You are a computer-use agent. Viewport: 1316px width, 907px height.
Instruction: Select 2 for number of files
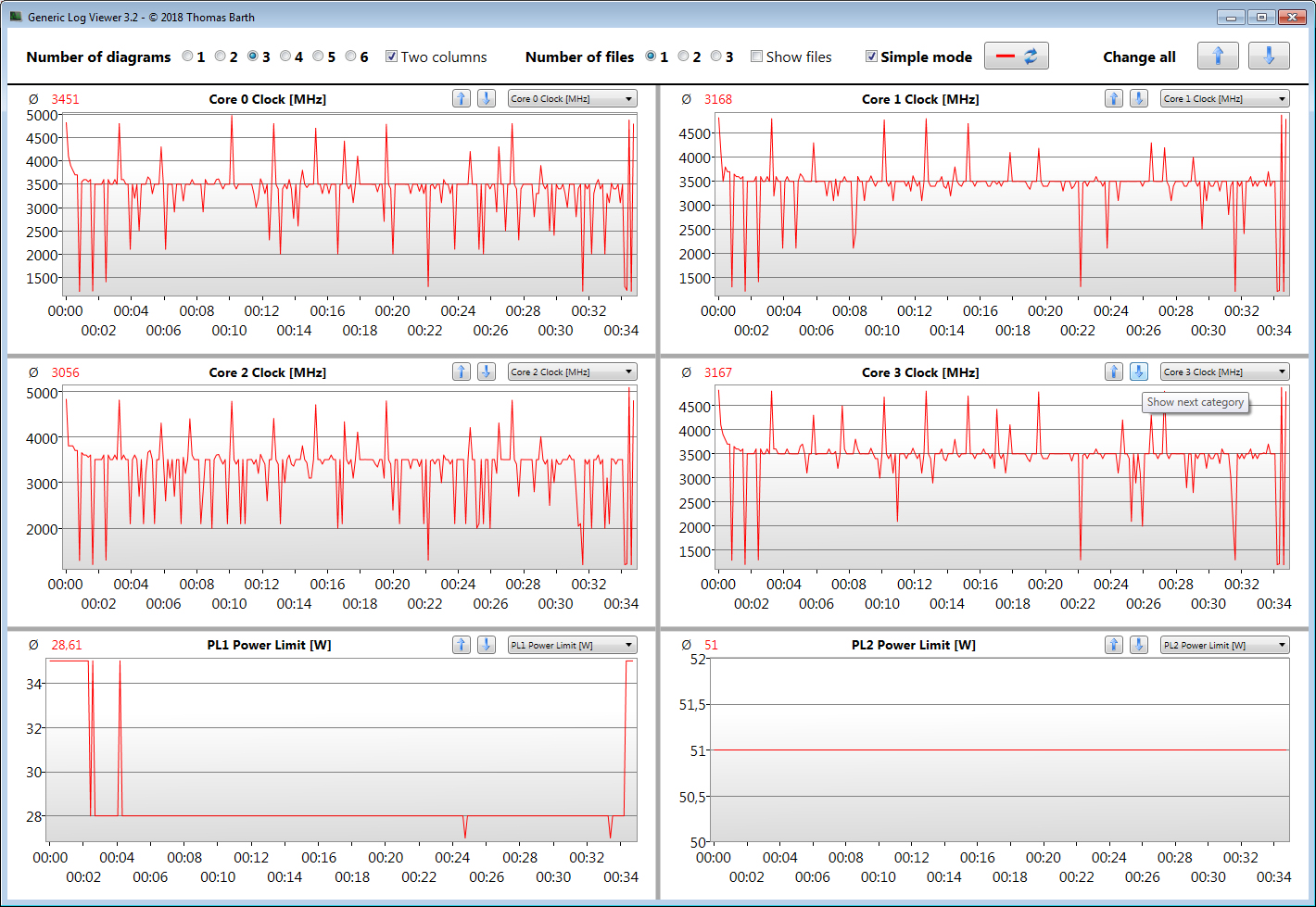click(x=684, y=57)
